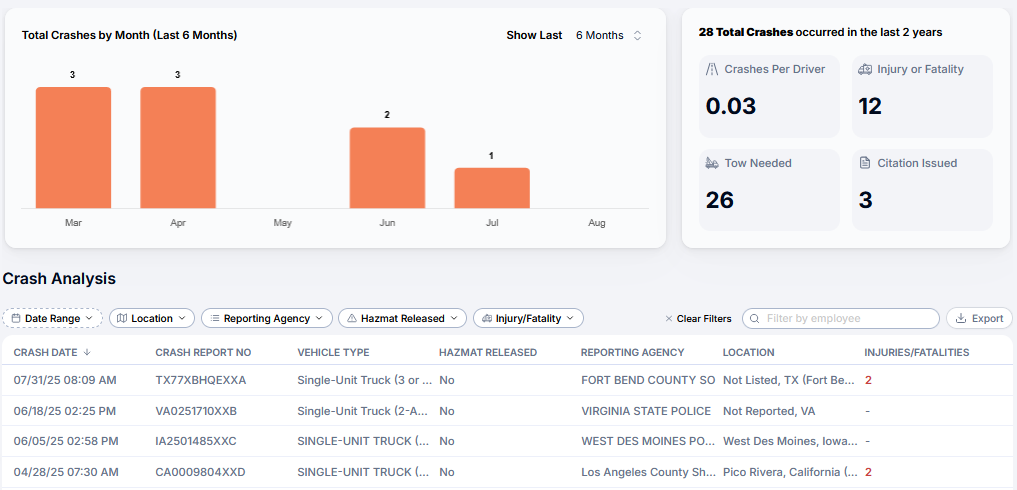This screenshot has height=490, width=1017.
Task: Select the June bar in crash chart
Action: 387,167
